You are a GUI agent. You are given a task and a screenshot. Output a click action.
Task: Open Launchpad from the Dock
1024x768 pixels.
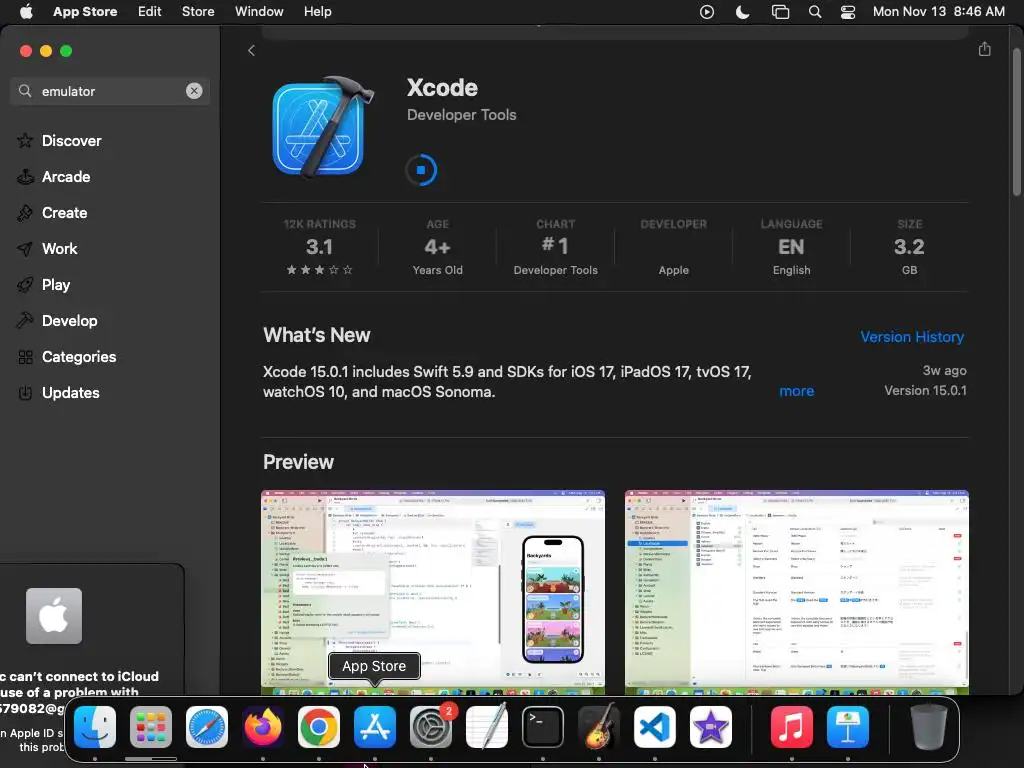coord(151,727)
